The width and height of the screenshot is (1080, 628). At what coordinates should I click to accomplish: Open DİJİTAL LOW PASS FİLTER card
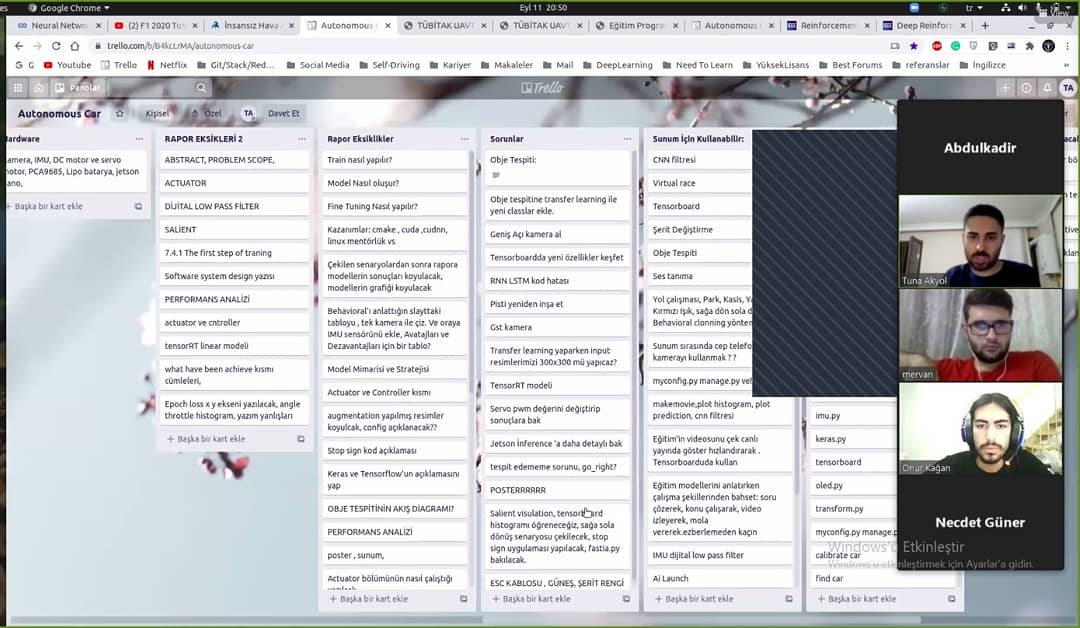point(234,207)
